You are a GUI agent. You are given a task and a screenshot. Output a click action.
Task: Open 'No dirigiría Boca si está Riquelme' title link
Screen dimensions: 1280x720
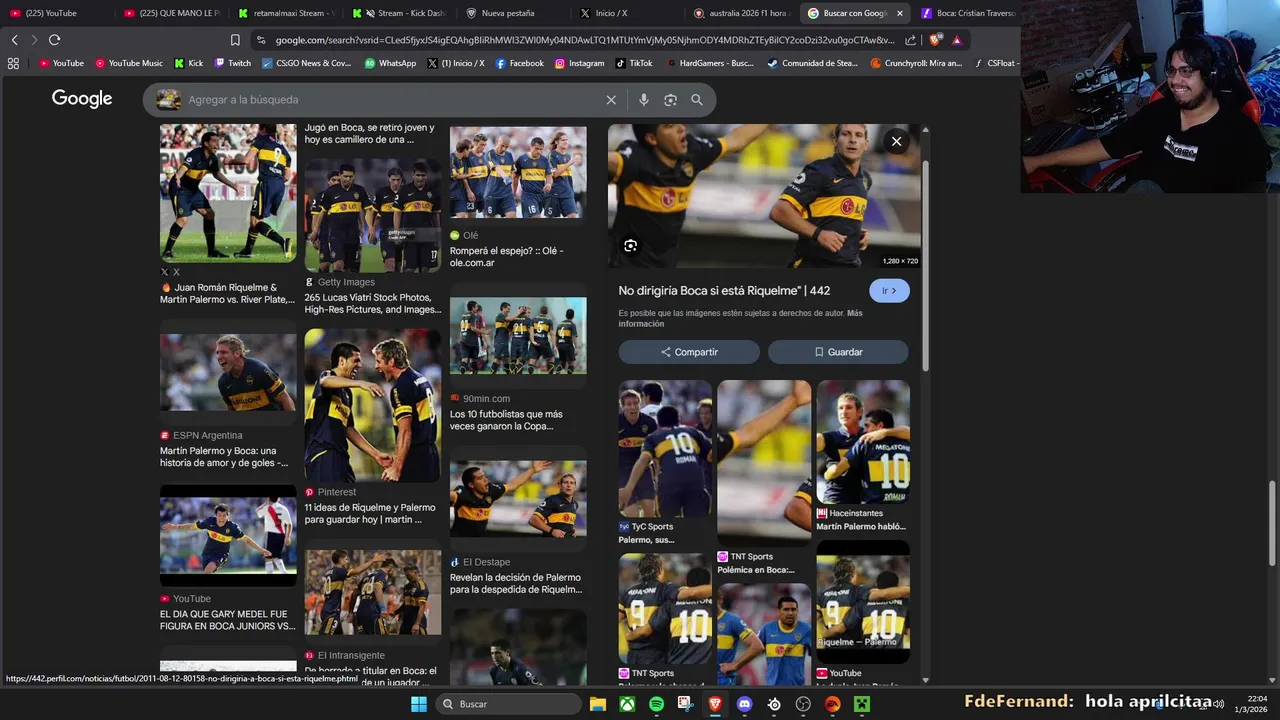(724, 291)
